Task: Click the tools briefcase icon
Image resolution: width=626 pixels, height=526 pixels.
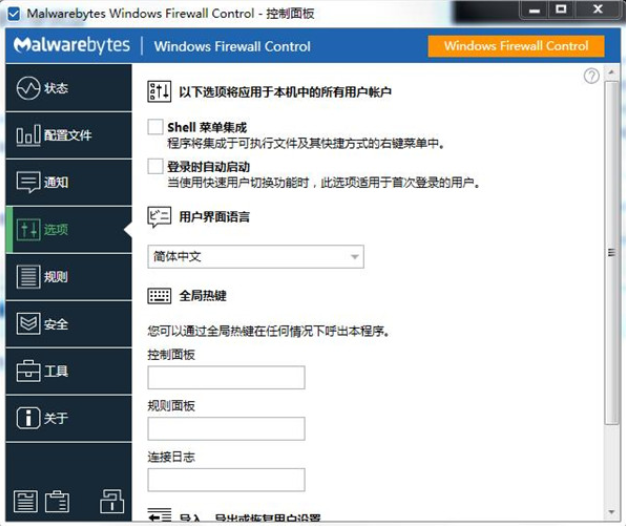Action: (28, 371)
